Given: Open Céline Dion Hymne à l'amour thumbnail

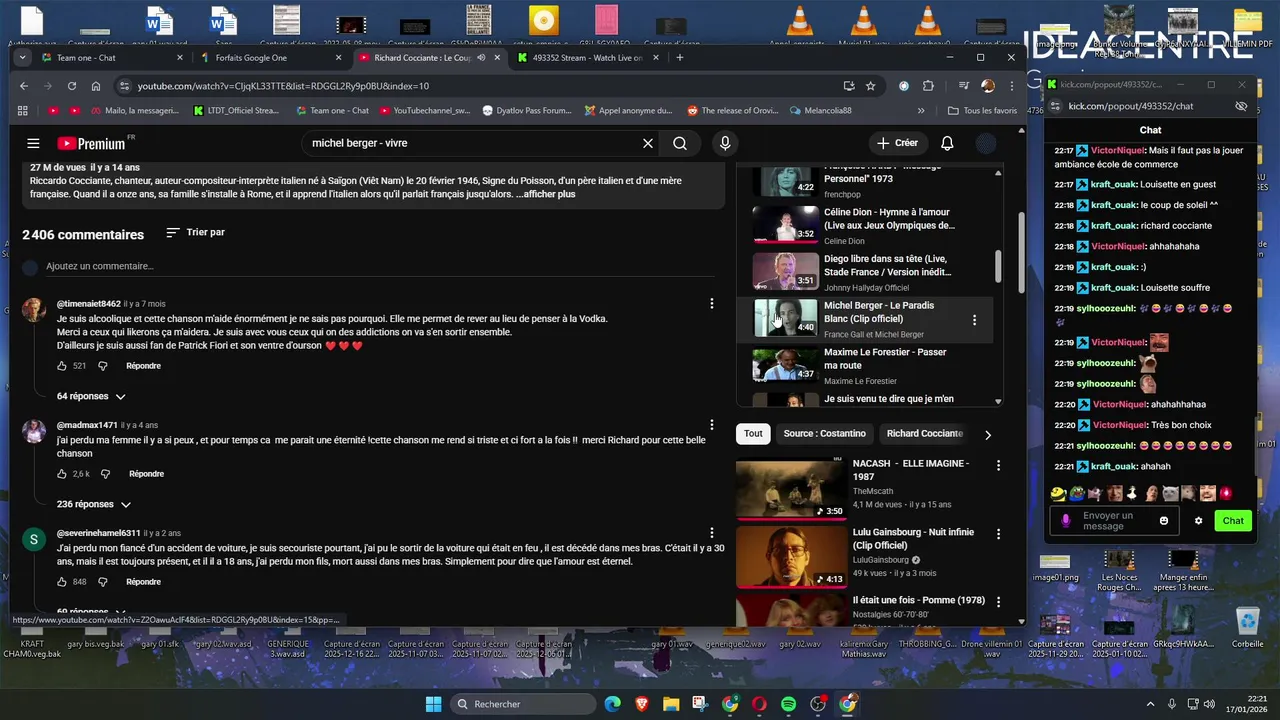Looking at the screenshot, I should pyautogui.click(x=786, y=225).
